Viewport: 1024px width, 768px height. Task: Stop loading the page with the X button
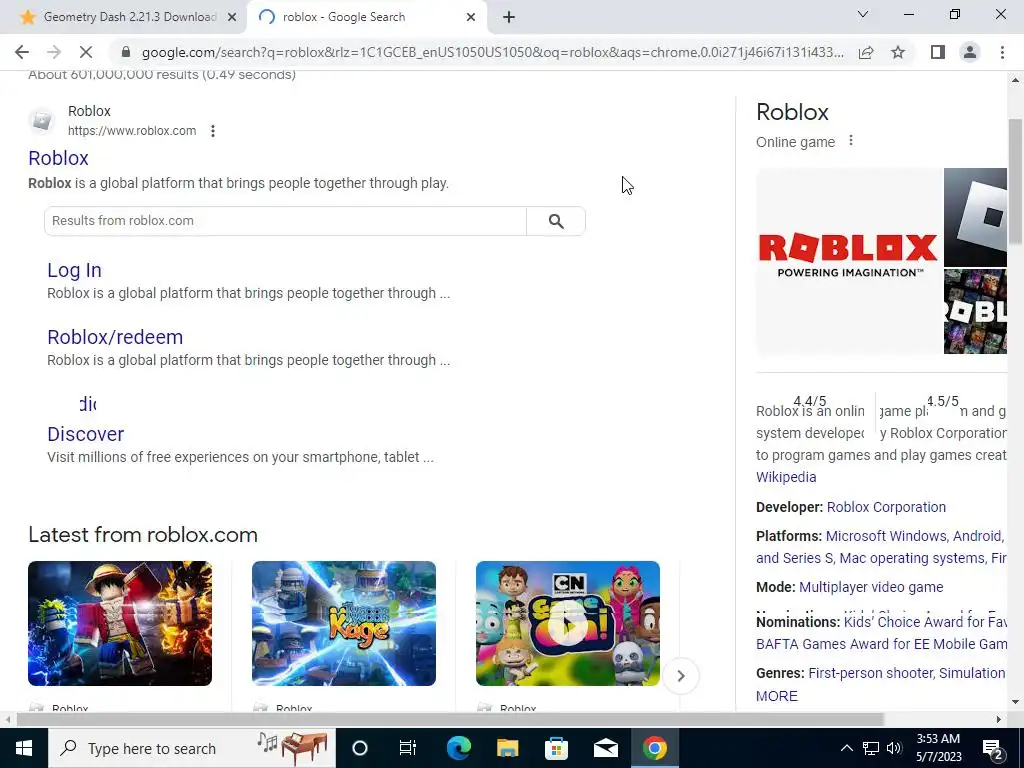pos(86,52)
